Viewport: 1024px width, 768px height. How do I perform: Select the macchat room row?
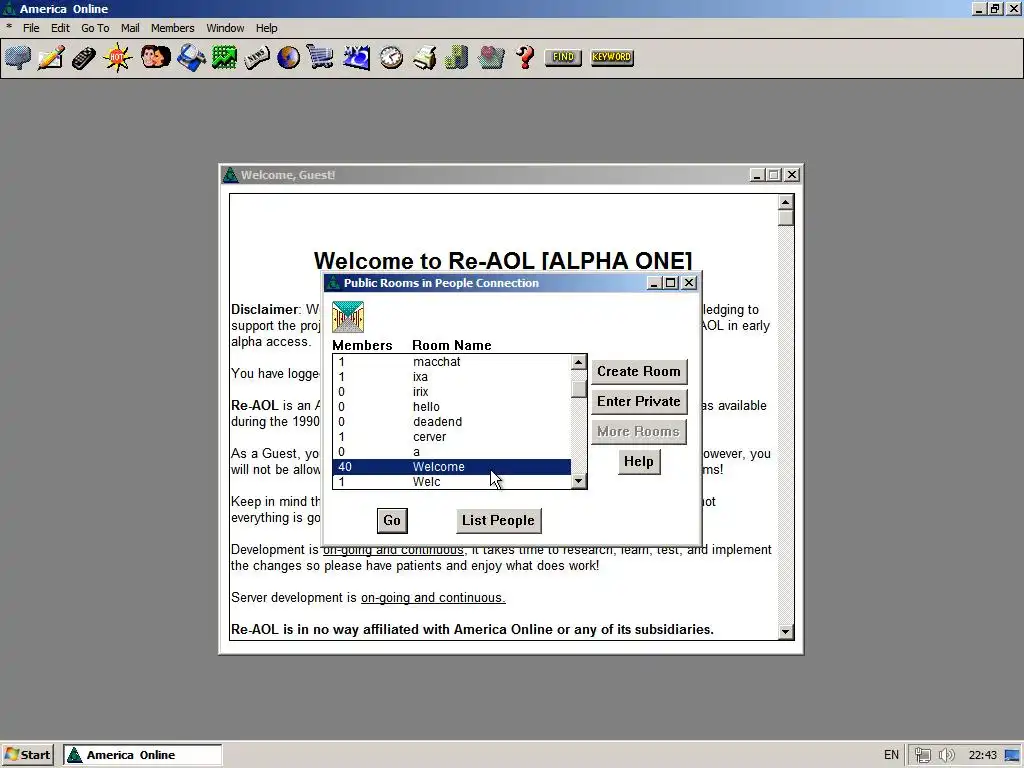tap(452, 362)
